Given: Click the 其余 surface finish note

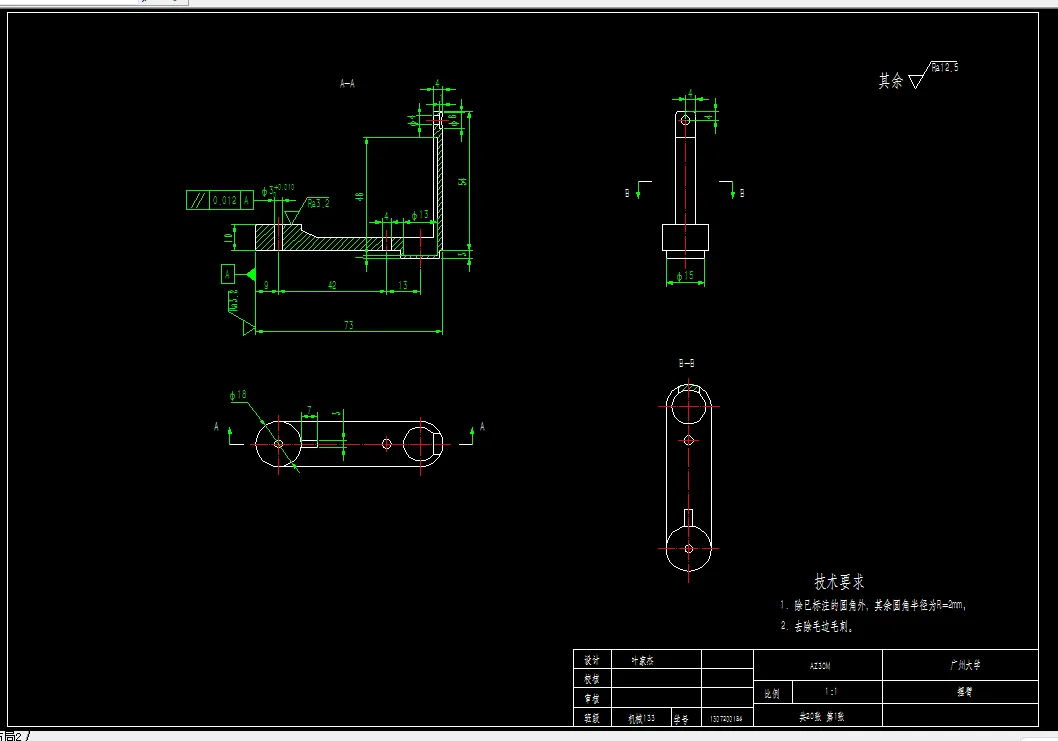Looking at the screenshot, I should click(891, 81).
